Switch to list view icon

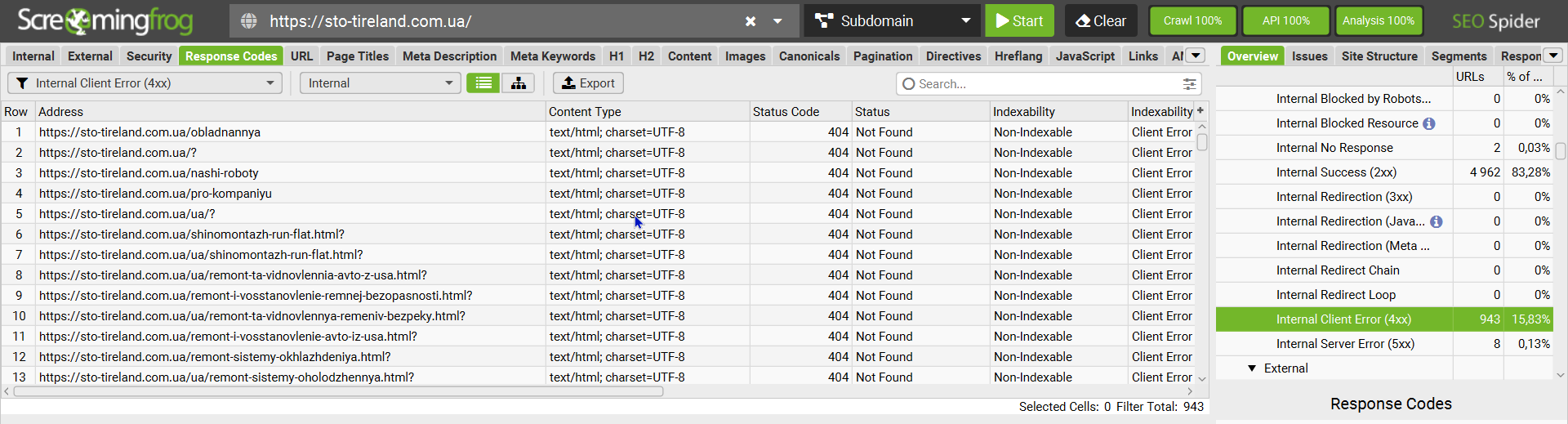click(x=483, y=83)
